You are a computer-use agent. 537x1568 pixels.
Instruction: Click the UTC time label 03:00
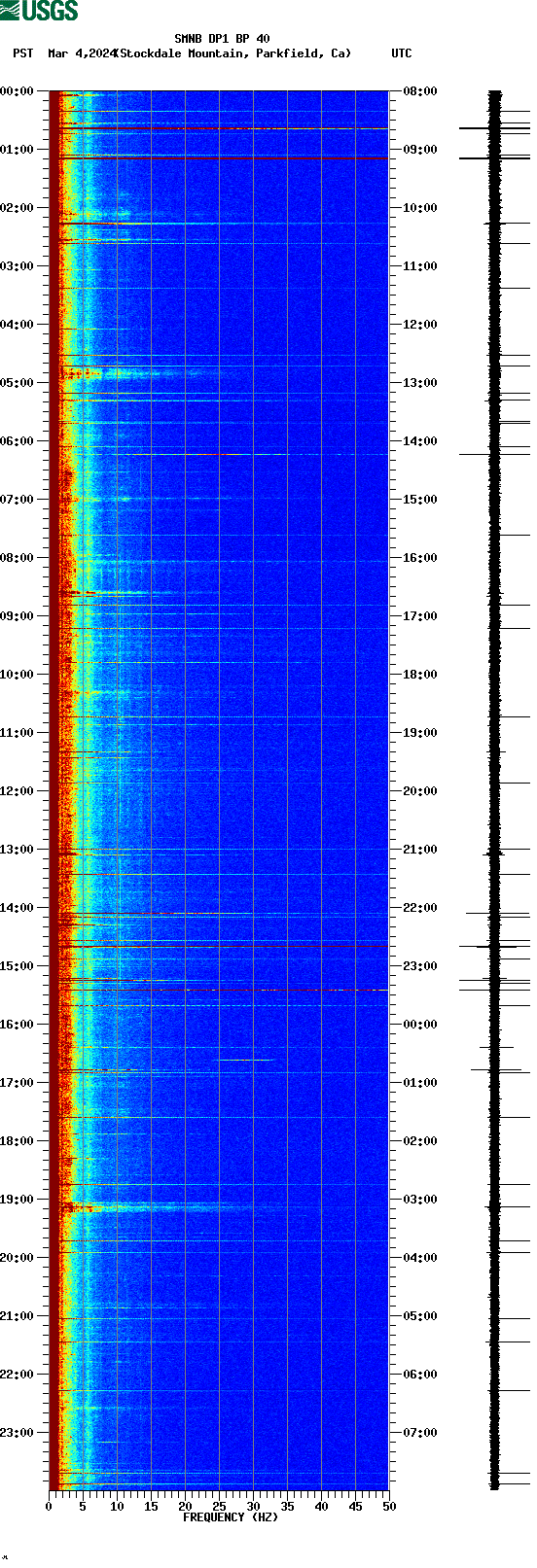[x=420, y=1200]
